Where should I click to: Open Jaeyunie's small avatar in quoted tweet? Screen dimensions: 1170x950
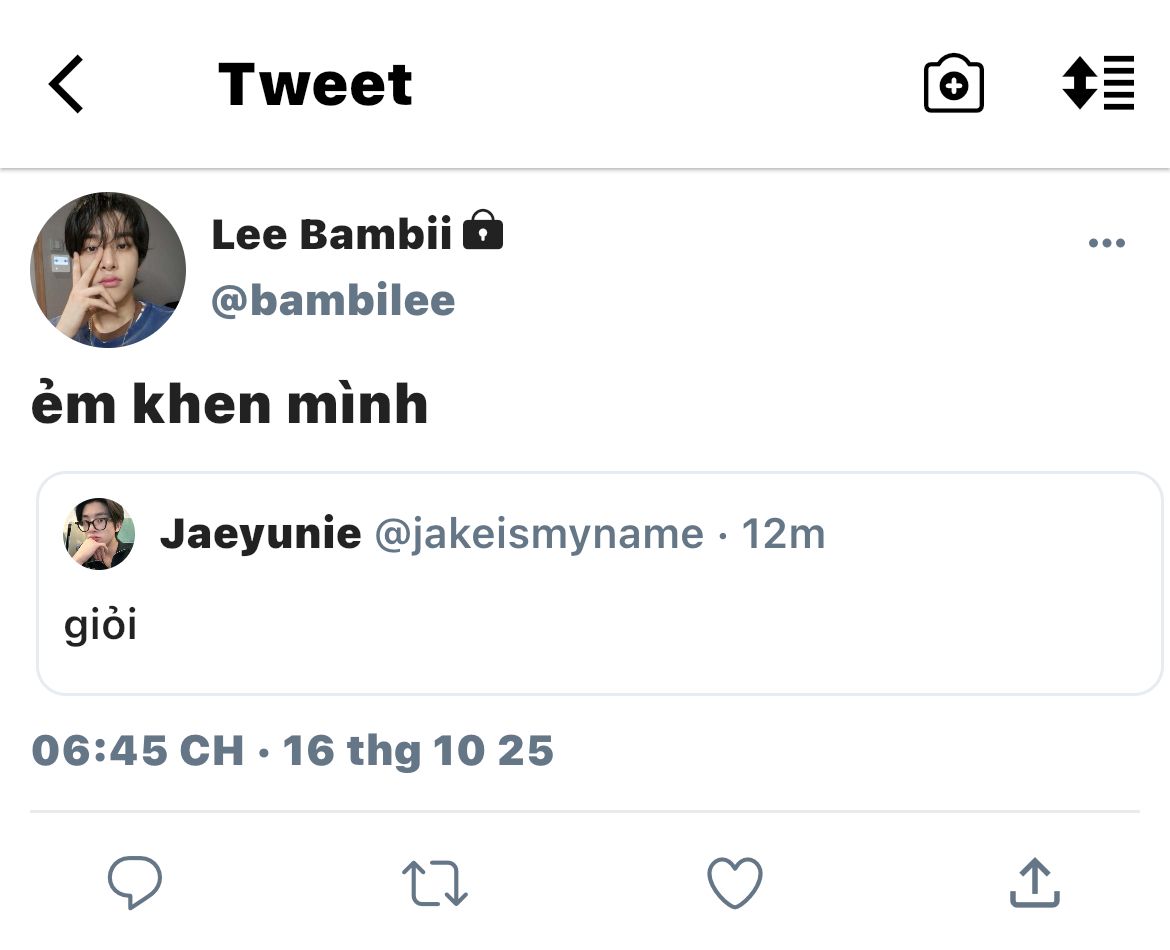[x=99, y=534]
